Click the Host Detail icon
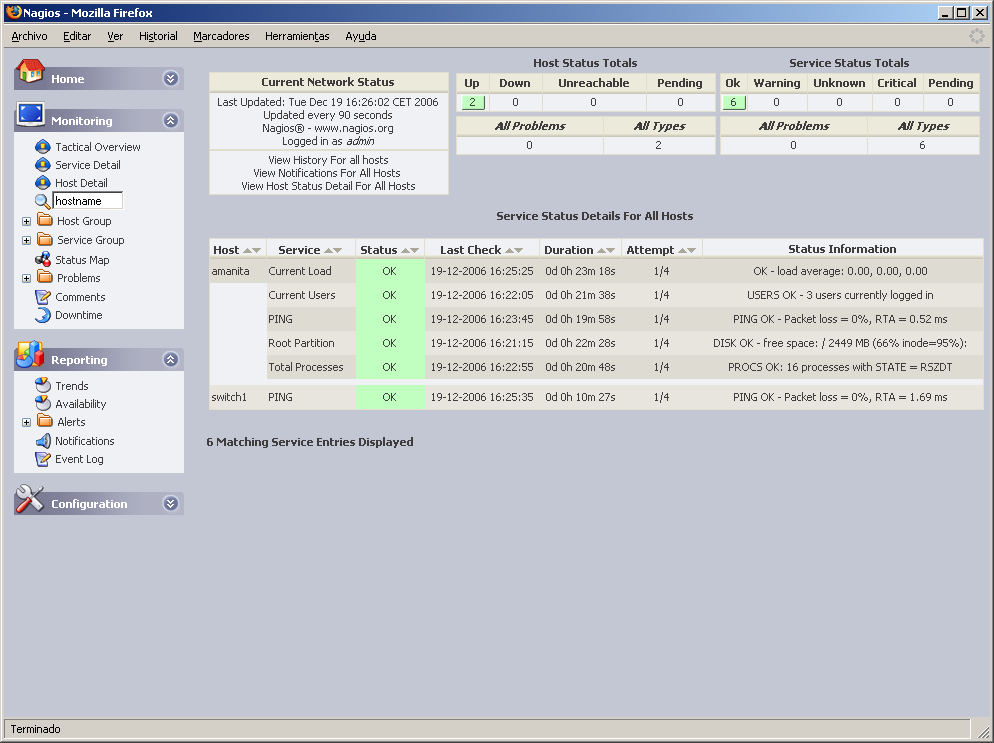This screenshot has width=994, height=743. click(42, 183)
